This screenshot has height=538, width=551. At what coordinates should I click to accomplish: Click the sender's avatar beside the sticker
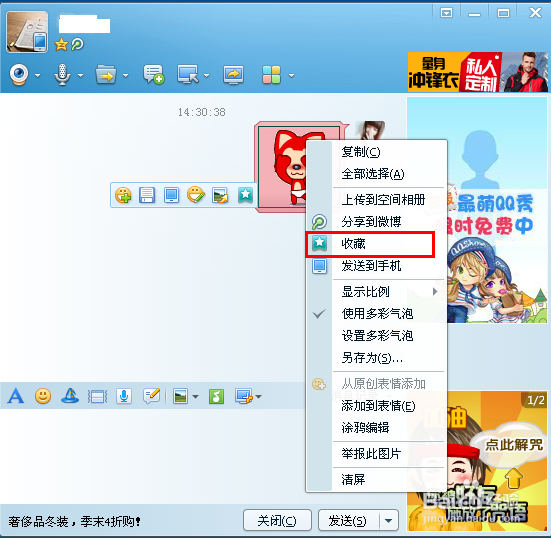point(370,131)
